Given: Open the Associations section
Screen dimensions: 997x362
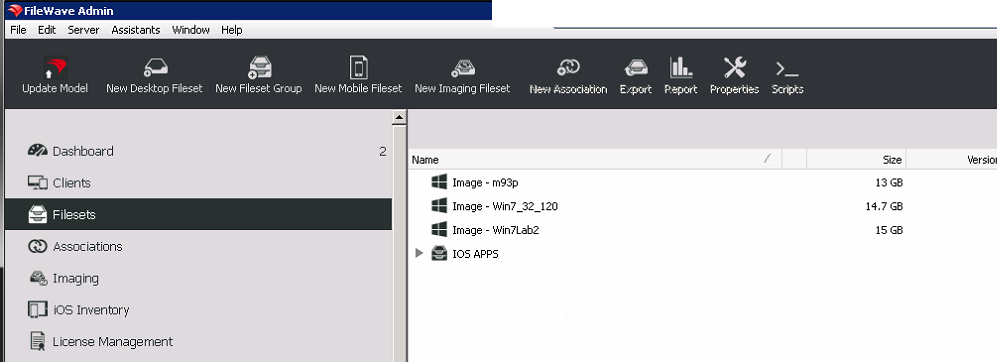Looking at the screenshot, I should click(198, 246).
